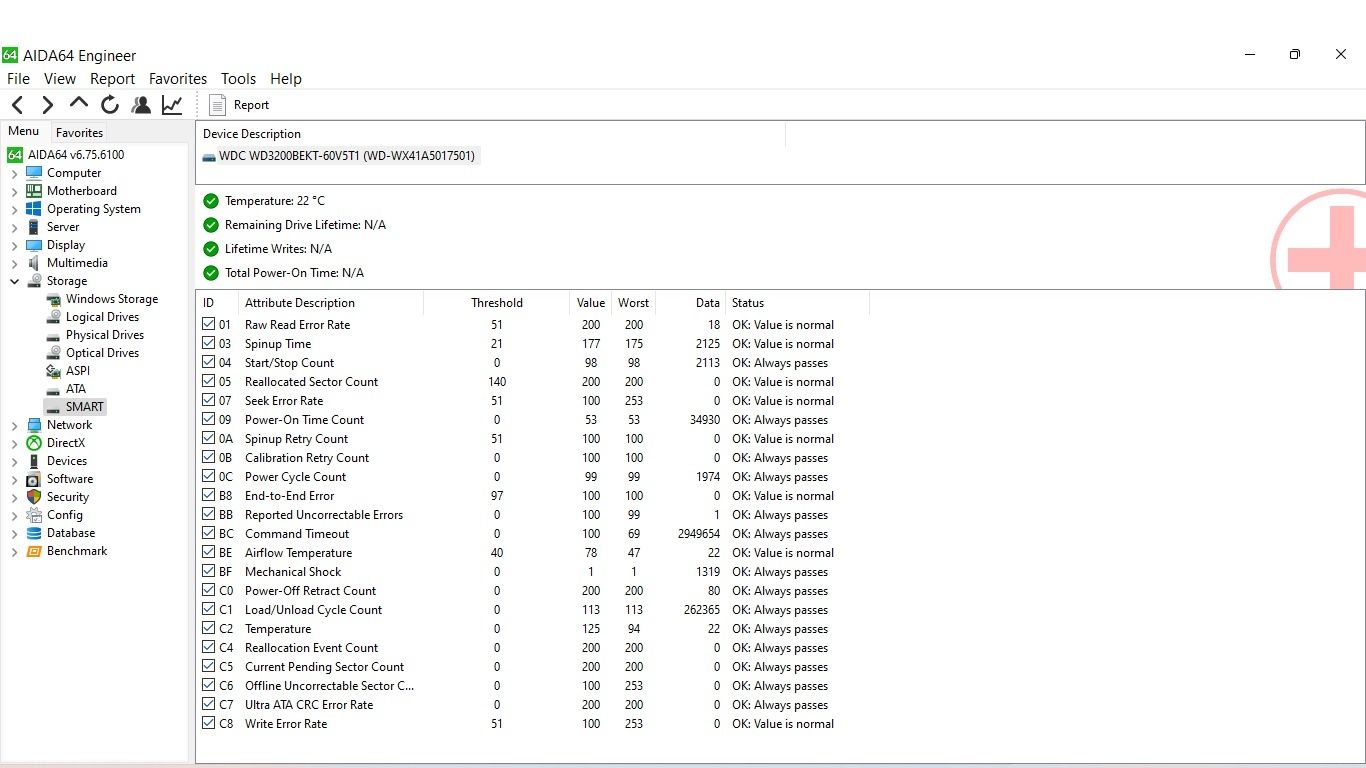The height and width of the screenshot is (768, 1366).
Task: Select the Database icon in tree
Action: coord(34,533)
